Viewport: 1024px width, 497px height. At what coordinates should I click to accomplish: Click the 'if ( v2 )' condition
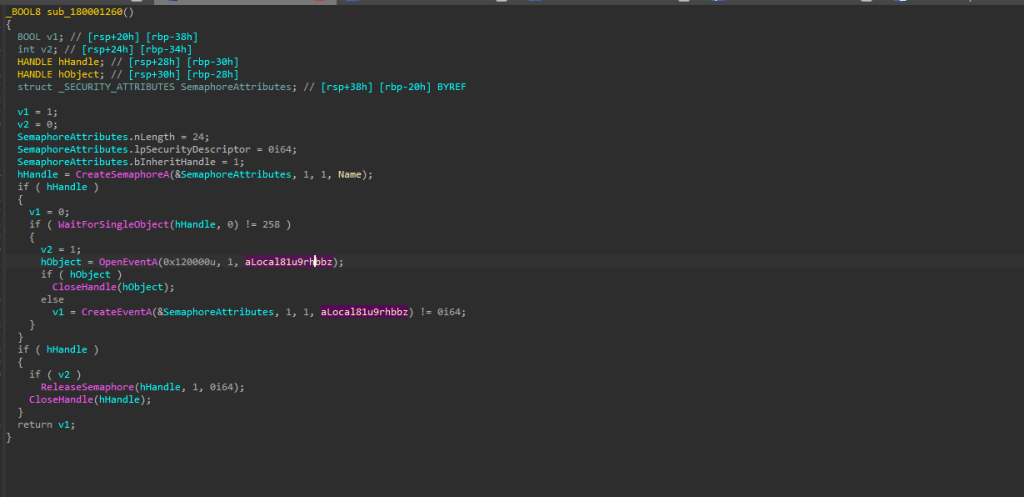click(55, 375)
